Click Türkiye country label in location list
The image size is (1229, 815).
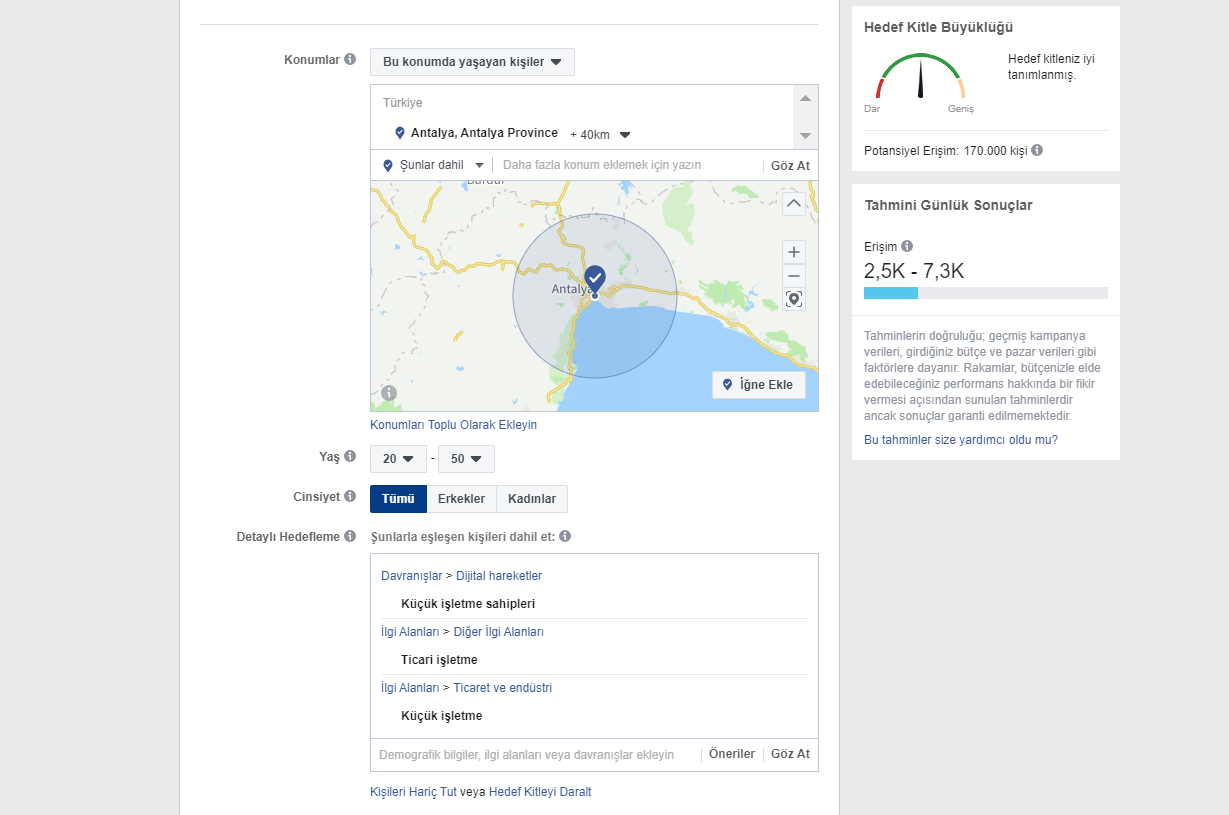(403, 103)
